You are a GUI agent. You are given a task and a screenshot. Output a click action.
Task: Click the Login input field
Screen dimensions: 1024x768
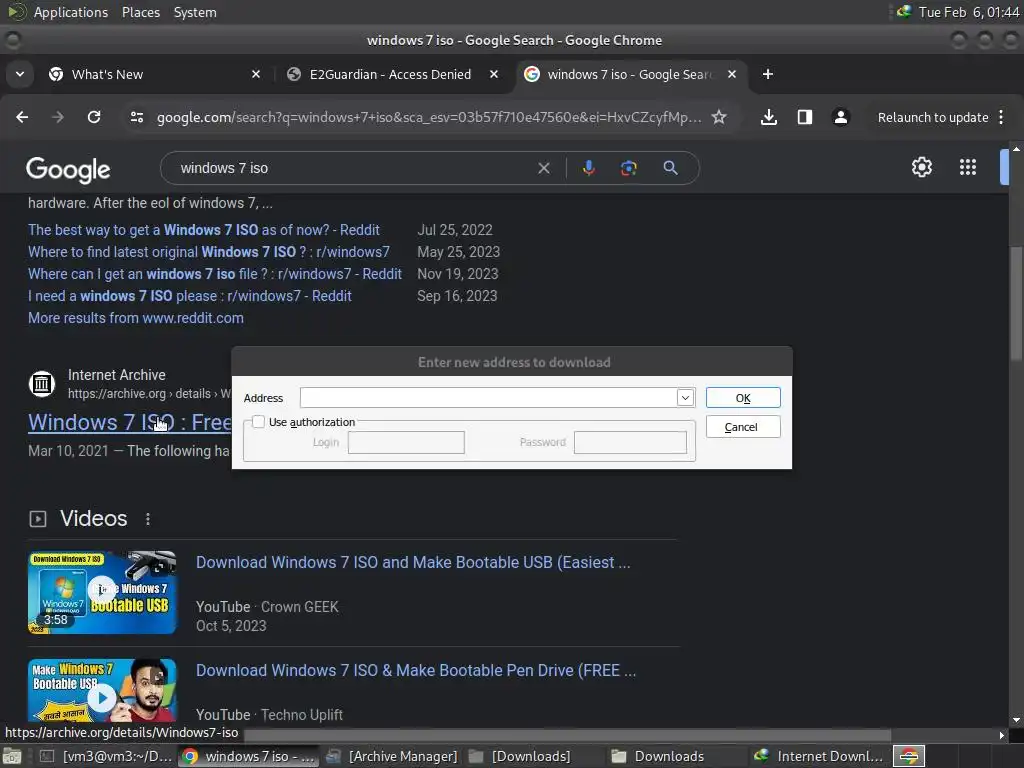406,442
